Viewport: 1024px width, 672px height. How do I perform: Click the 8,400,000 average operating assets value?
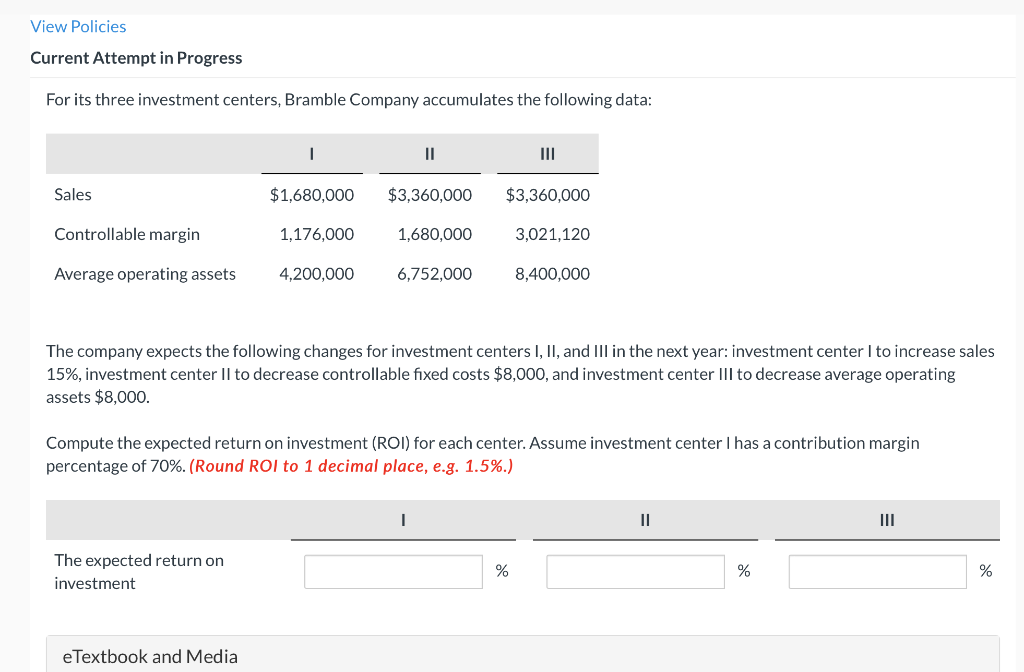pos(551,273)
